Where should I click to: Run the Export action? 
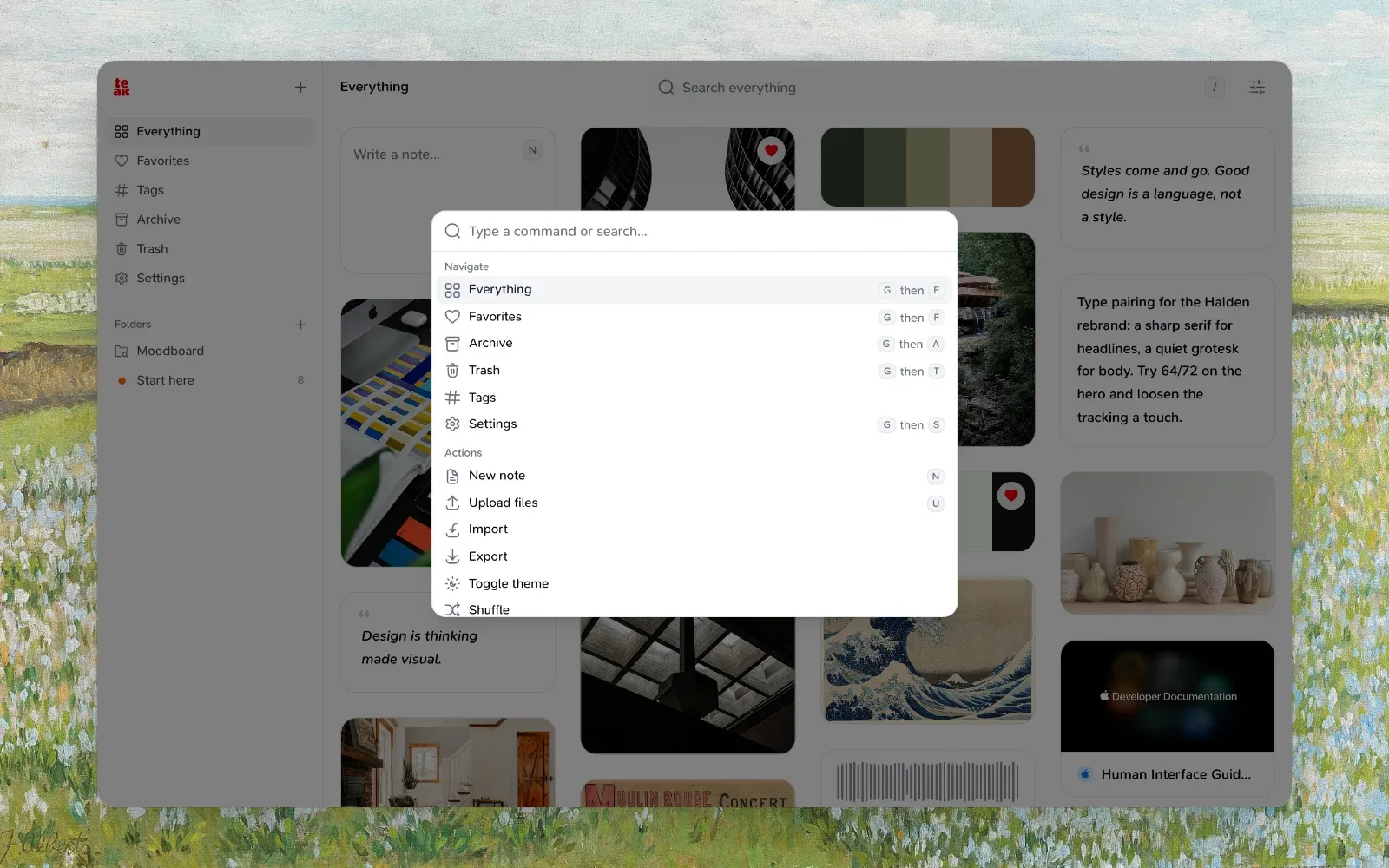[x=694, y=556]
